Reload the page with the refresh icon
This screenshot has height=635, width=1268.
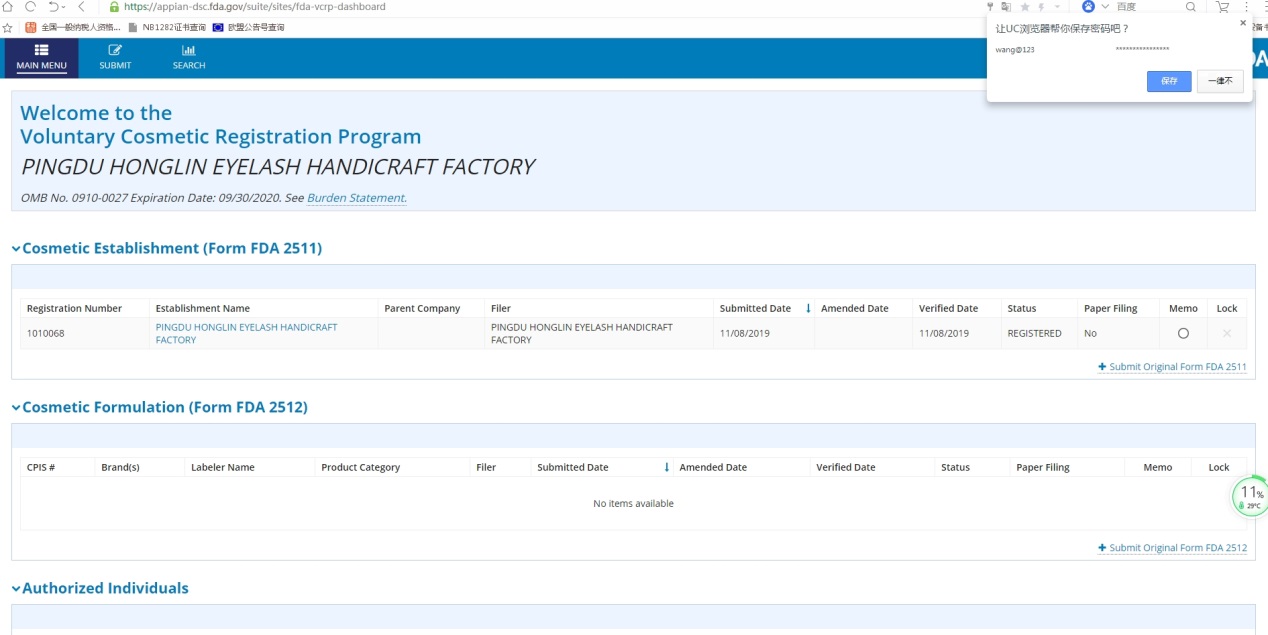click(x=30, y=7)
